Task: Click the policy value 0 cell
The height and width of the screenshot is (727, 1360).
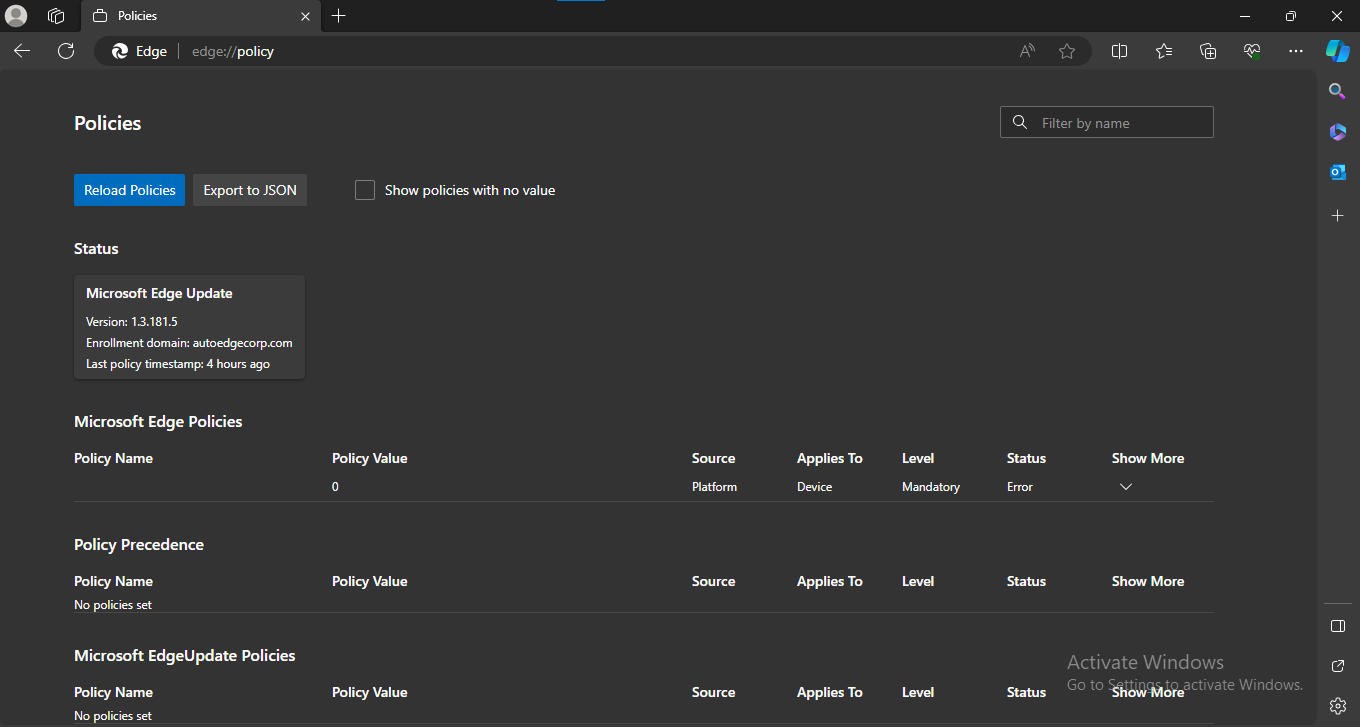Action: click(x=335, y=487)
